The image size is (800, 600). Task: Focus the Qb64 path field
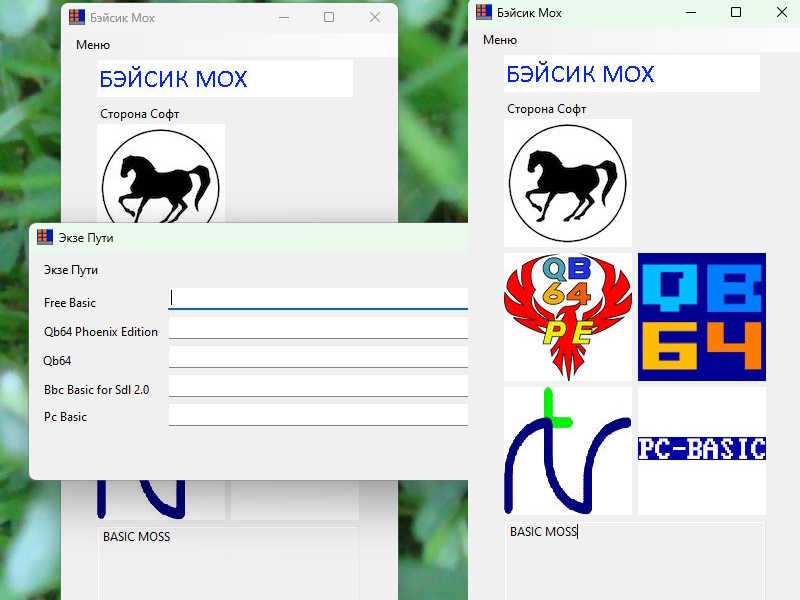[x=318, y=357]
